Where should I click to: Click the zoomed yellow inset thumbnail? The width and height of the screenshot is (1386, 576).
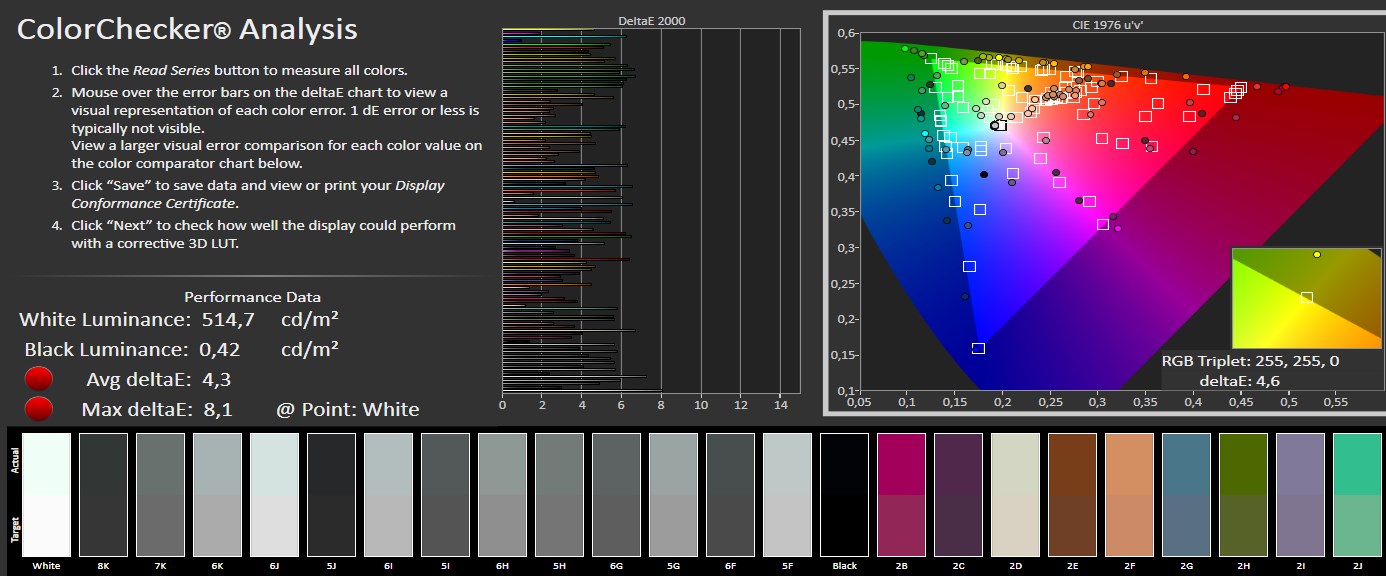tap(1305, 298)
